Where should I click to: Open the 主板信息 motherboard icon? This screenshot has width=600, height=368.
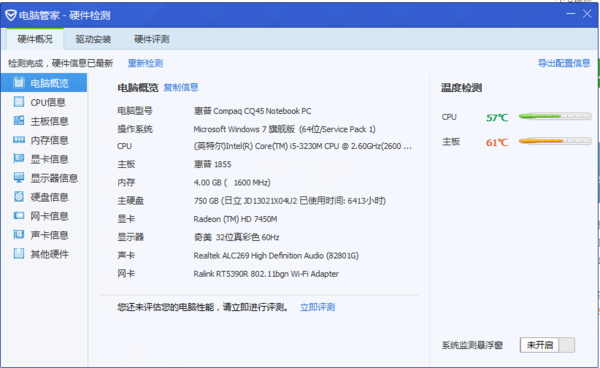[x=19, y=121]
